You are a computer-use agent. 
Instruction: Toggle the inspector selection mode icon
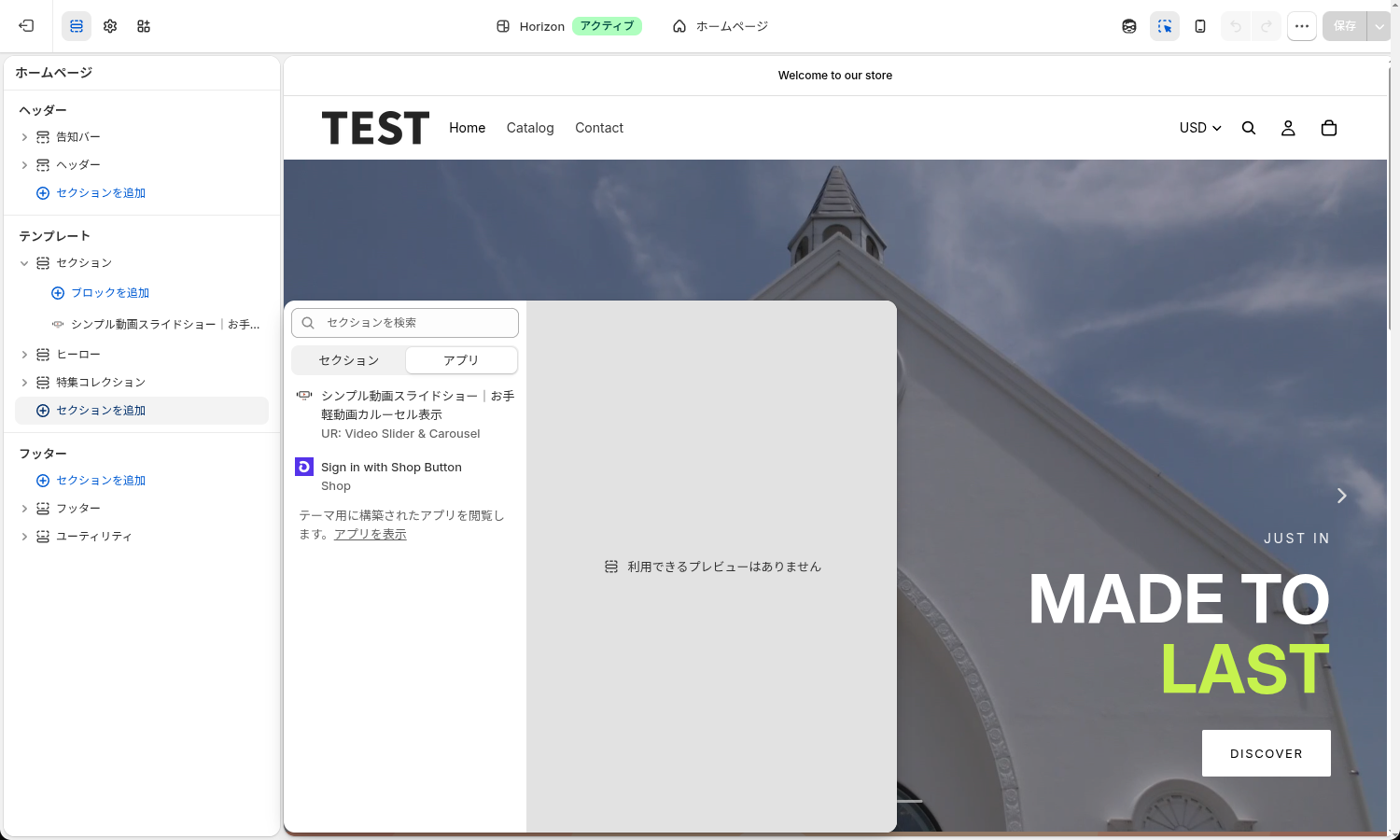coord(1165,26)
